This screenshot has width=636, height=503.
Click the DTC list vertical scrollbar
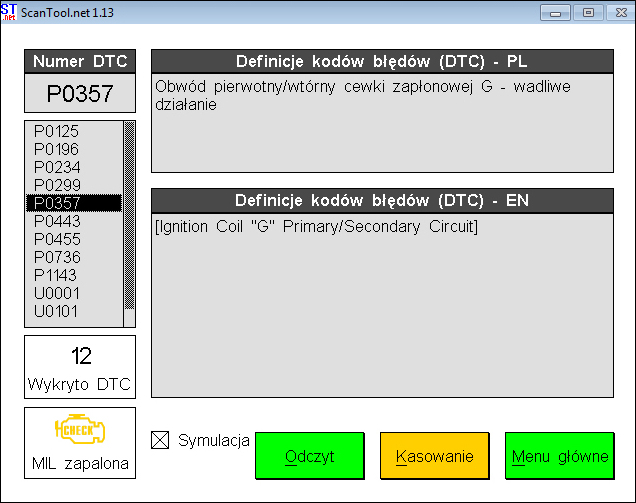(128, 224)
